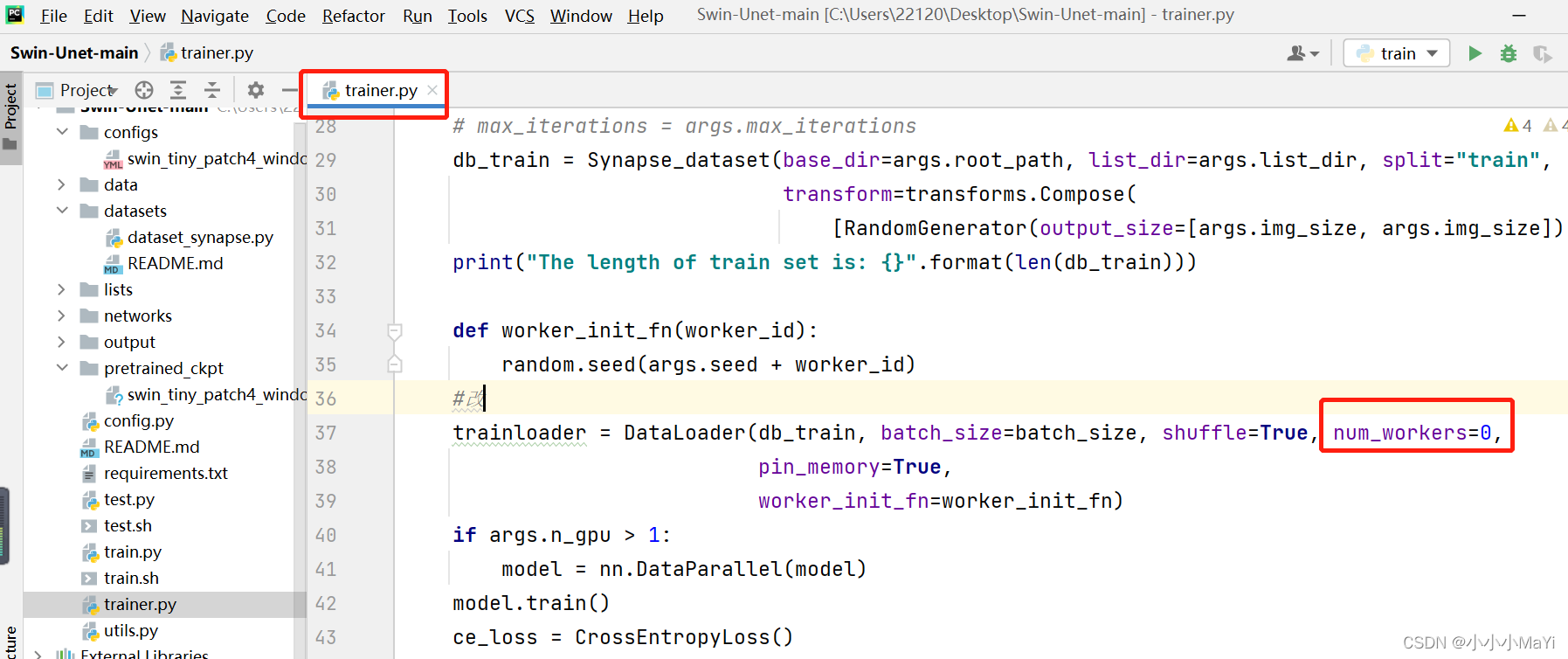Click the pin_memory=True argument
The image size is (1568, 659).
854,467
